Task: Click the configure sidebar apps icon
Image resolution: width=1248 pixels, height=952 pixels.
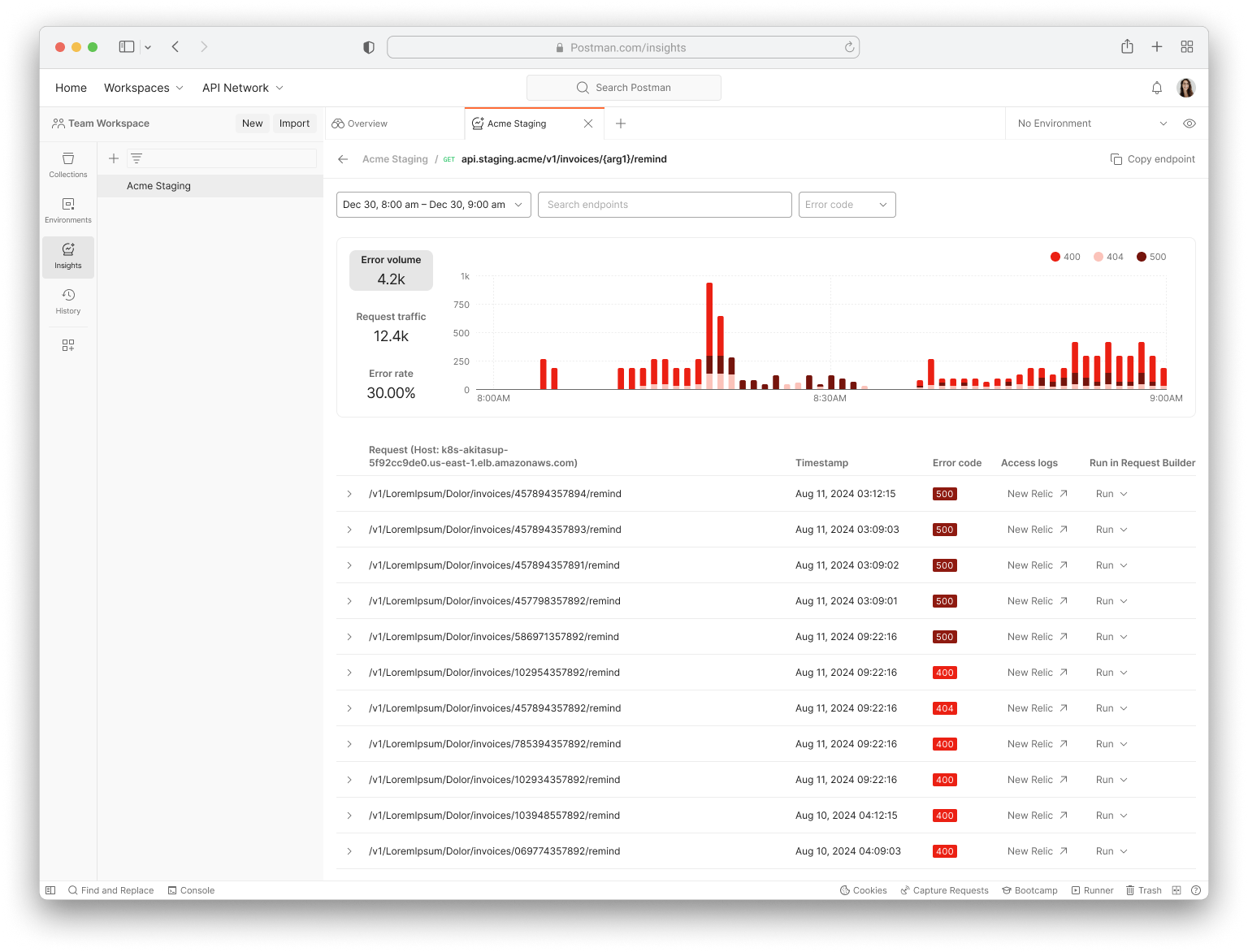Action: tap(68, 345)
